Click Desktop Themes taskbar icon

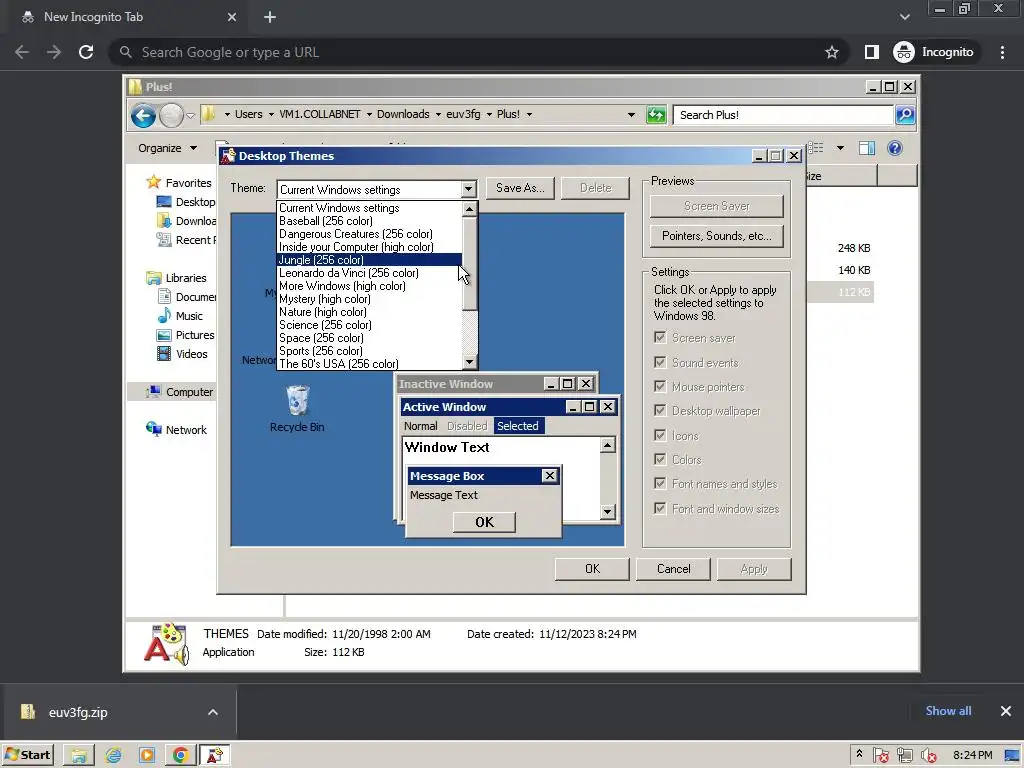click(x=214, y=756)
